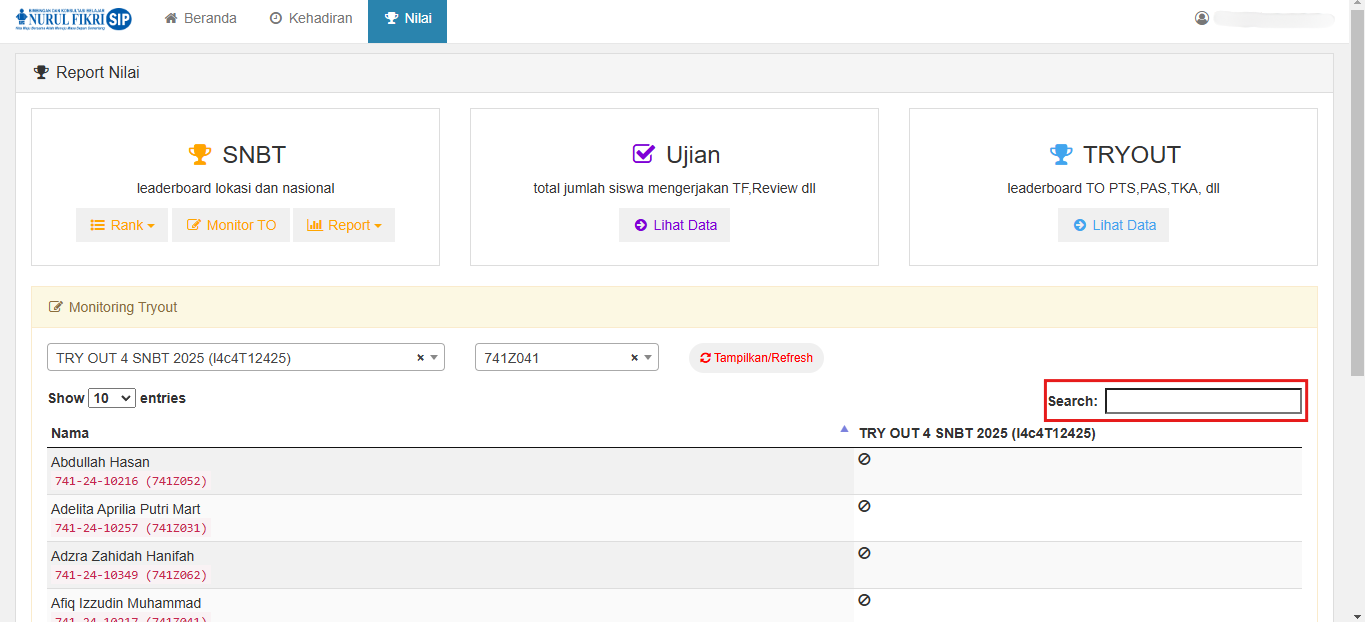Clear the TRY OUT 4 SNBT selection

point(420,358)
